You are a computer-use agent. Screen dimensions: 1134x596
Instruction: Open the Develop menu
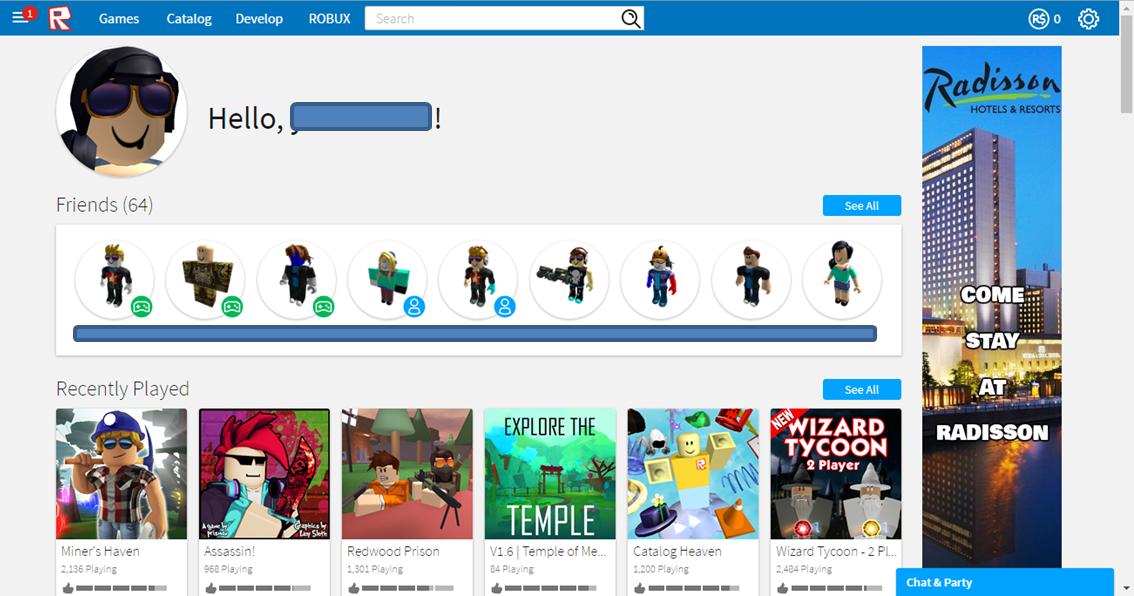pyautogui.click(x=259, y=19)
